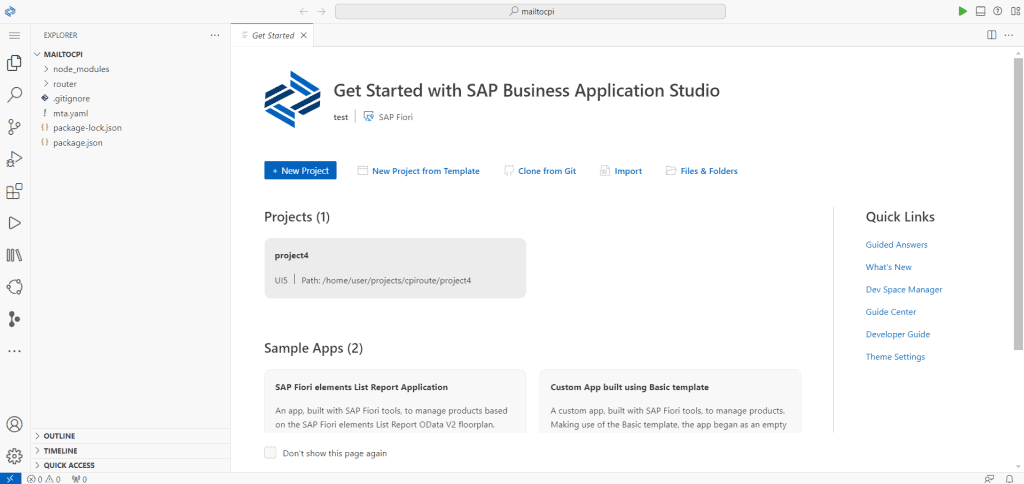
Task: Open the notifications bell in status bar
Action: click(x=1009, y=479)
